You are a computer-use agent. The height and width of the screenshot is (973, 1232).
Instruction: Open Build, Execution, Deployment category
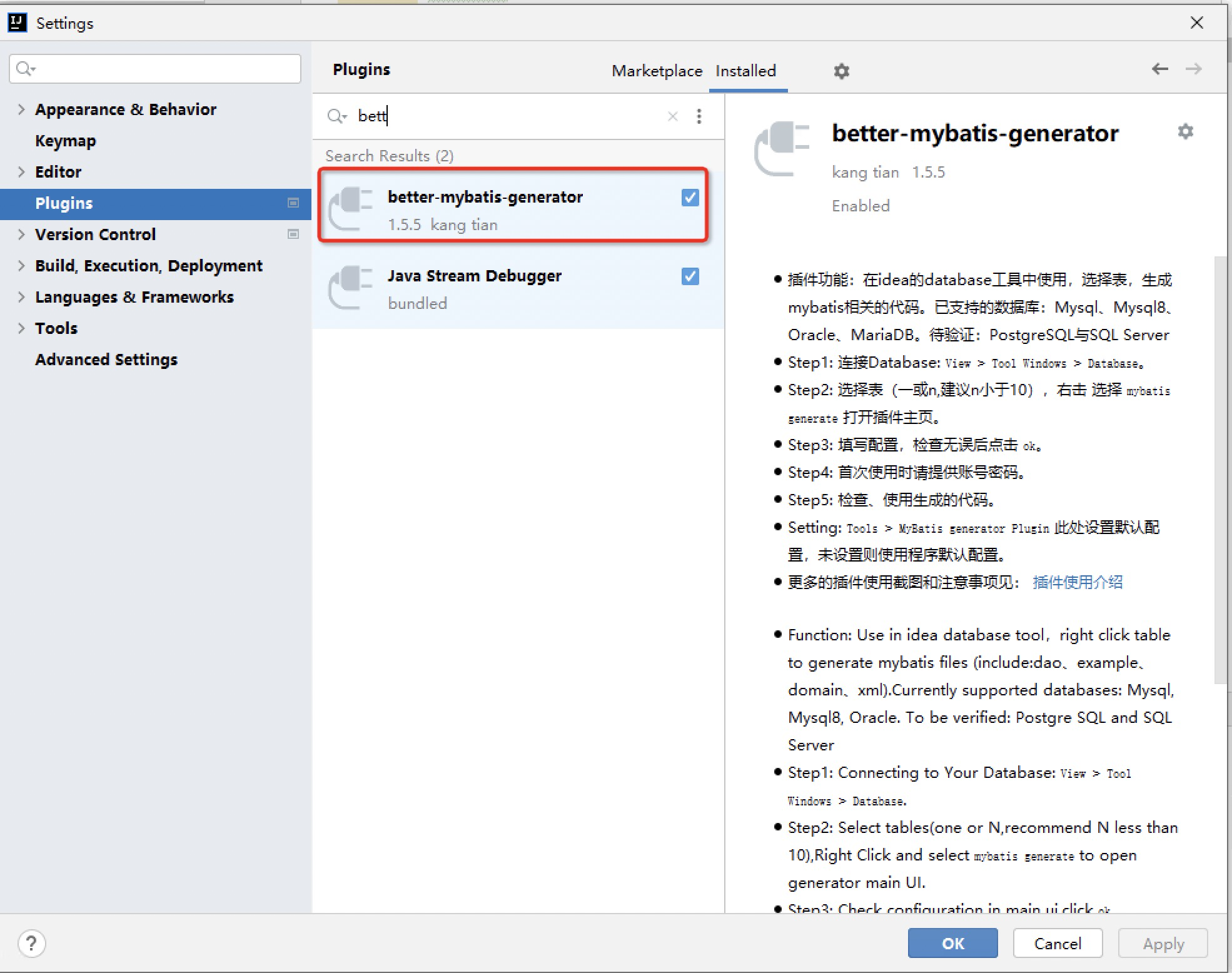149,266
